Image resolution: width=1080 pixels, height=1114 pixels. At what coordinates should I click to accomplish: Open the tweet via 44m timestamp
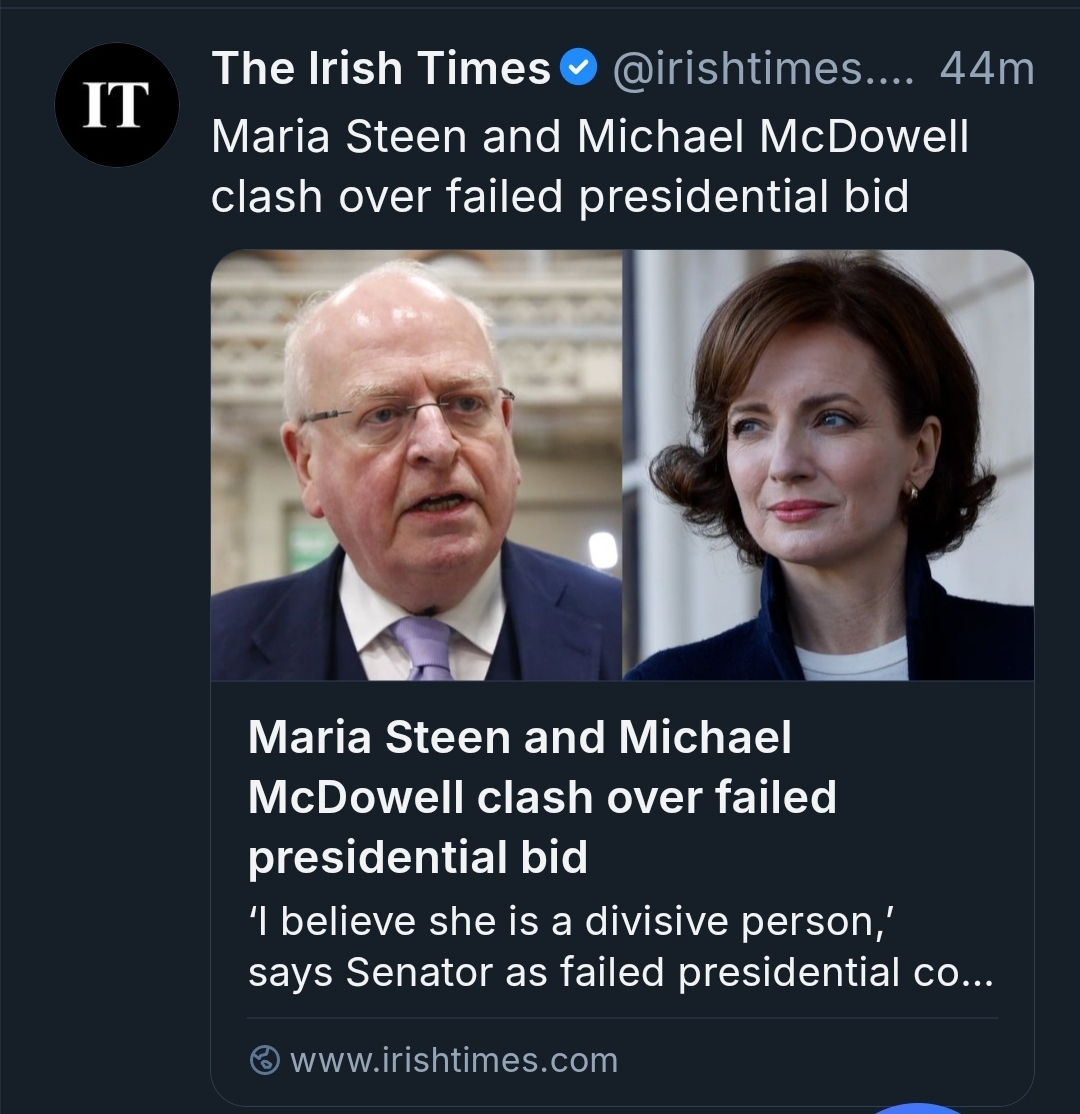(987, 69)
